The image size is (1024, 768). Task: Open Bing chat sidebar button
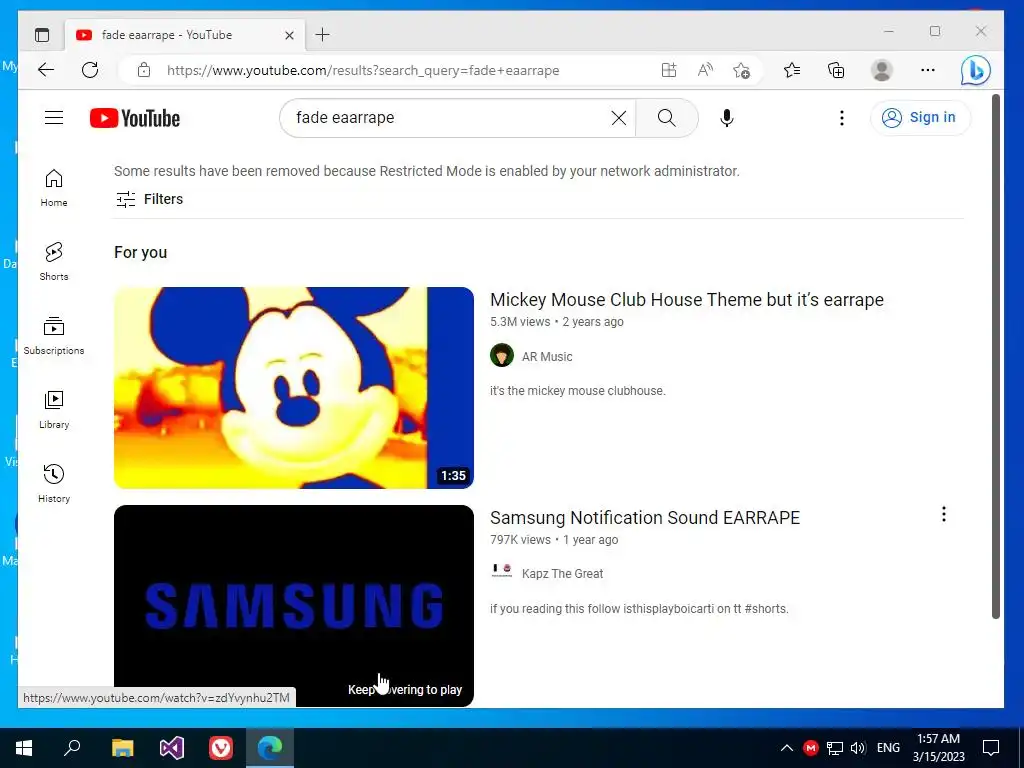coord(975,71)
